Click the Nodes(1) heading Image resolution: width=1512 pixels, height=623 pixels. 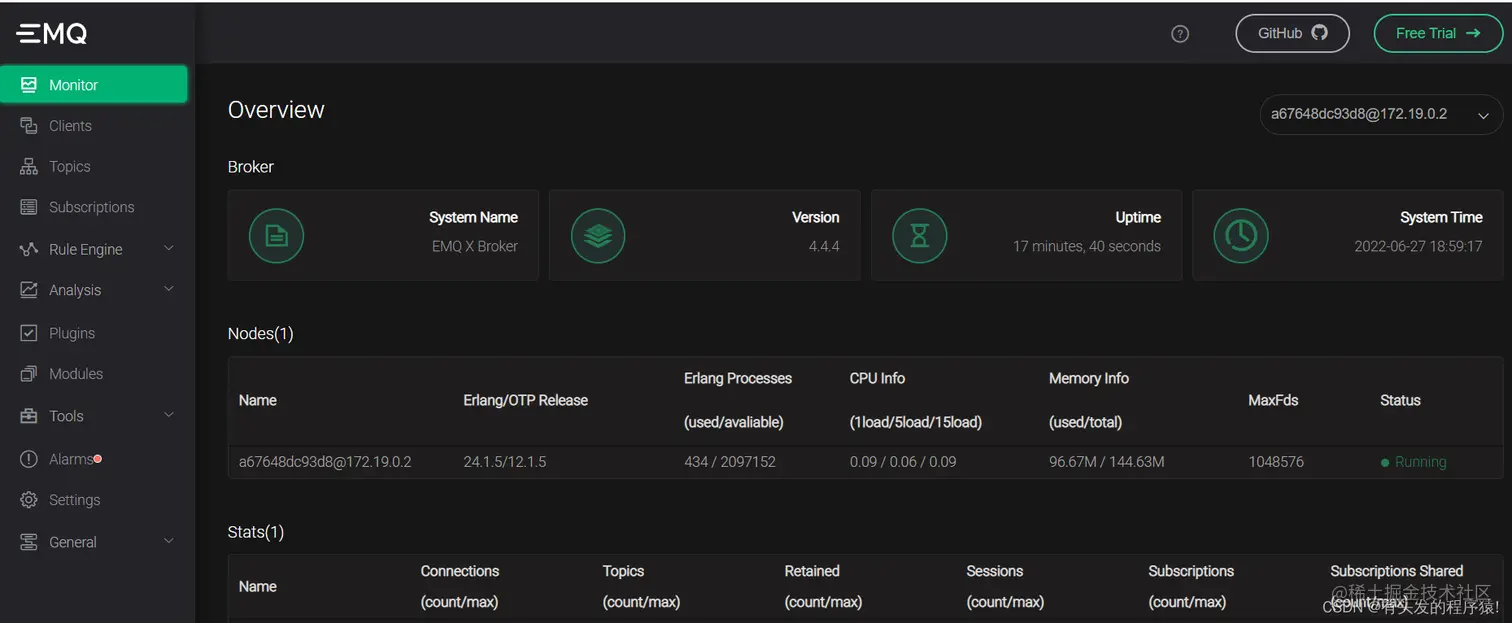coord(261,334)
